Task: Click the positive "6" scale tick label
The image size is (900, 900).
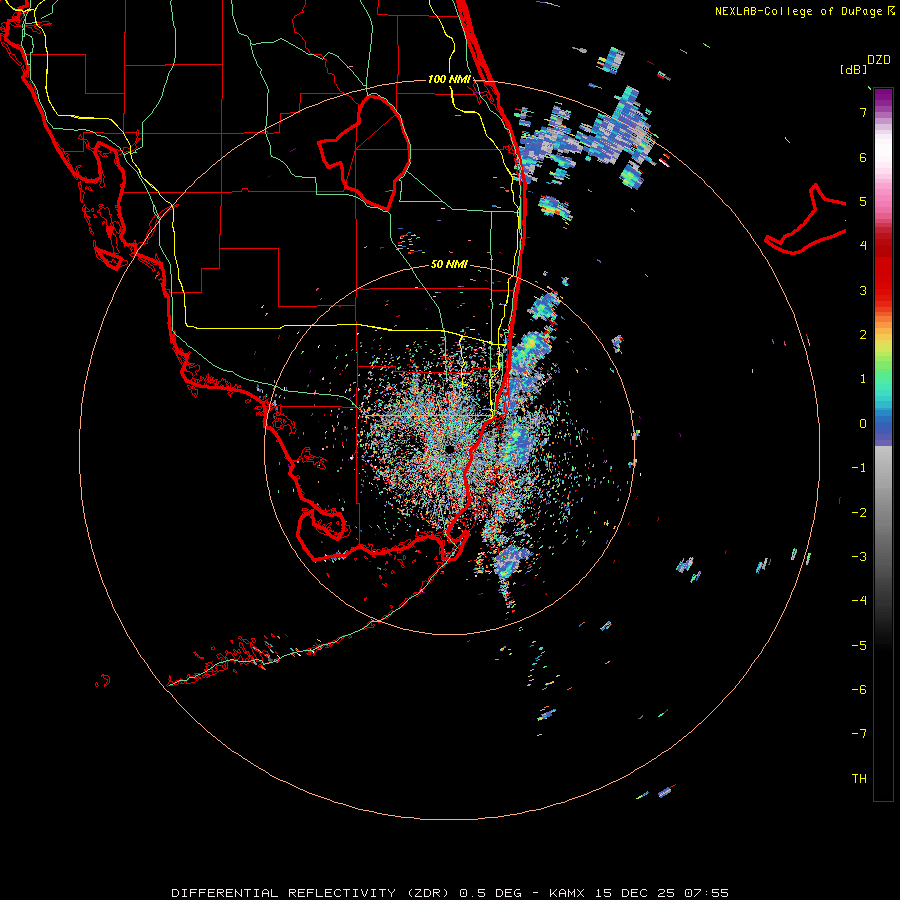Action: (x=863, y=157)
